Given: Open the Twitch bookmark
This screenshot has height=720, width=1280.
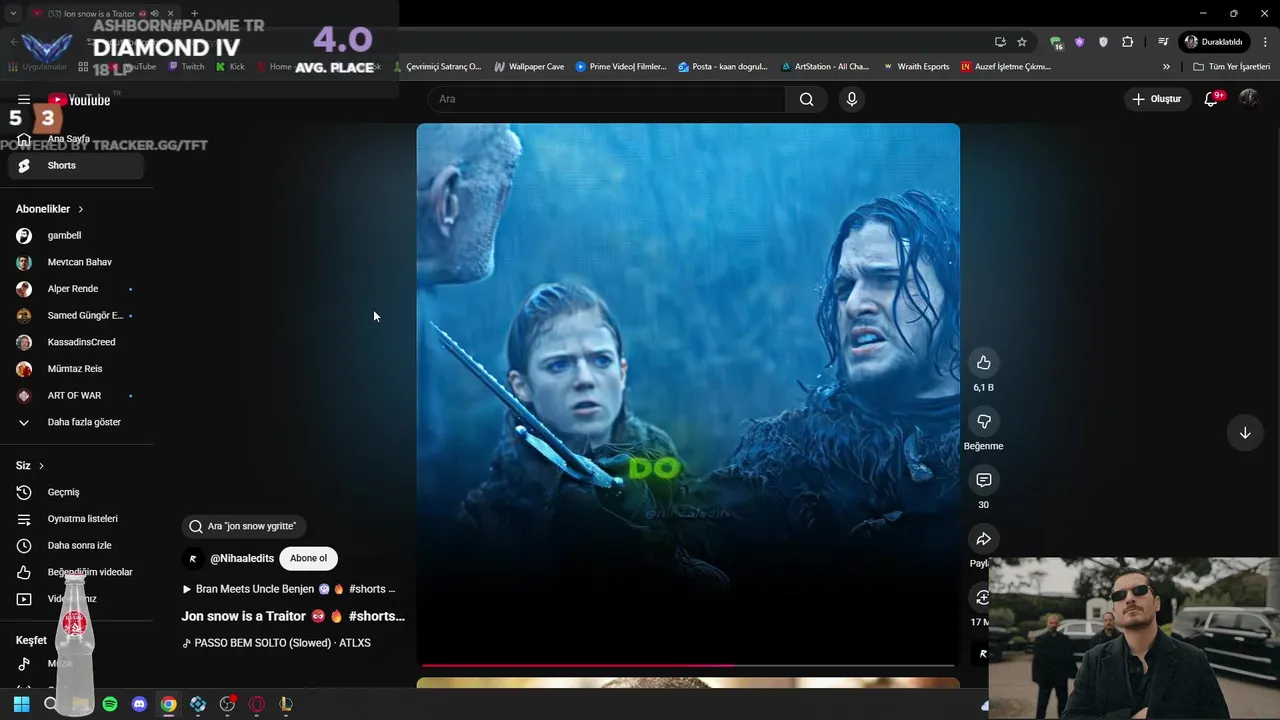Looking at the screenshot, I should point(186,67).
